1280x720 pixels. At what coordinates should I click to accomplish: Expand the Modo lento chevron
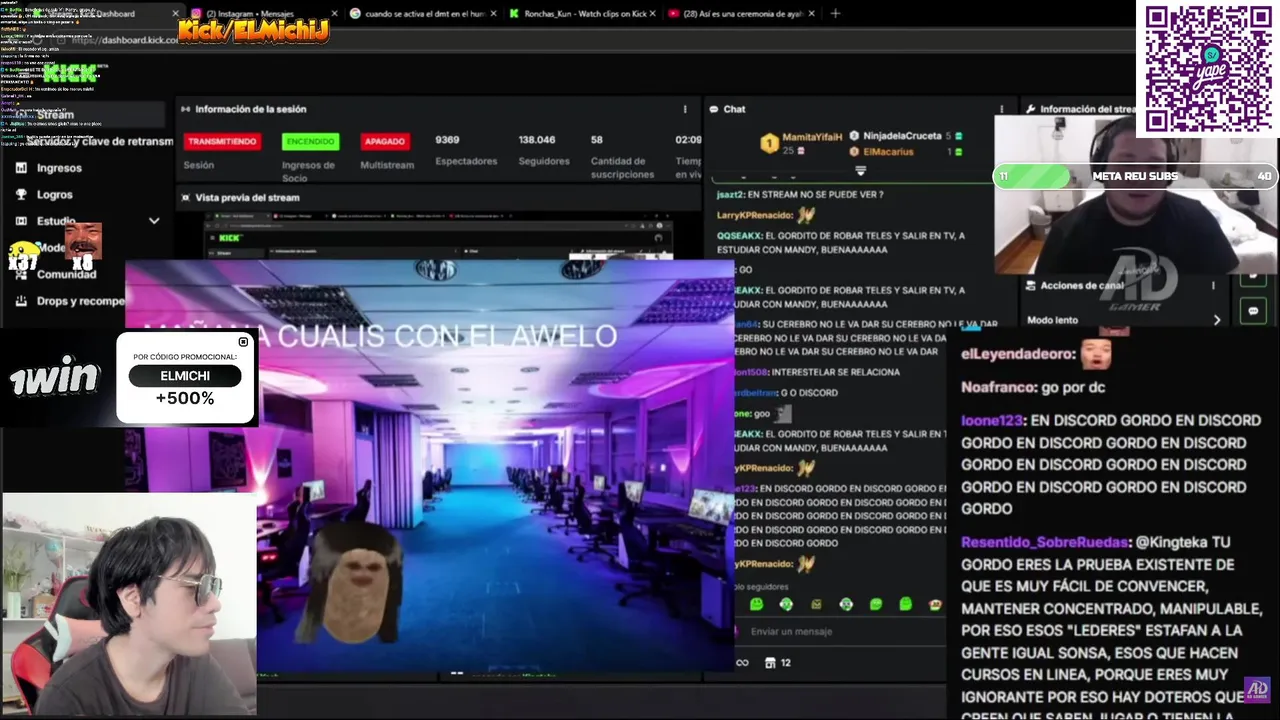point(1217,320)
